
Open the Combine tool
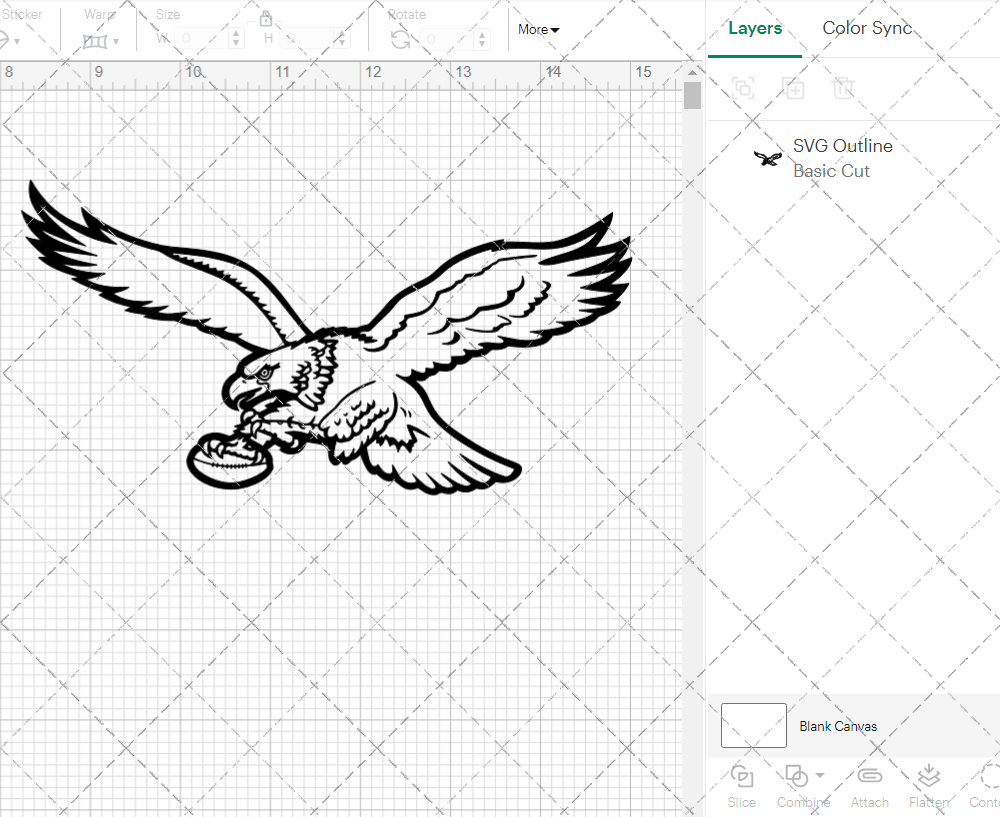click(797, 786)
